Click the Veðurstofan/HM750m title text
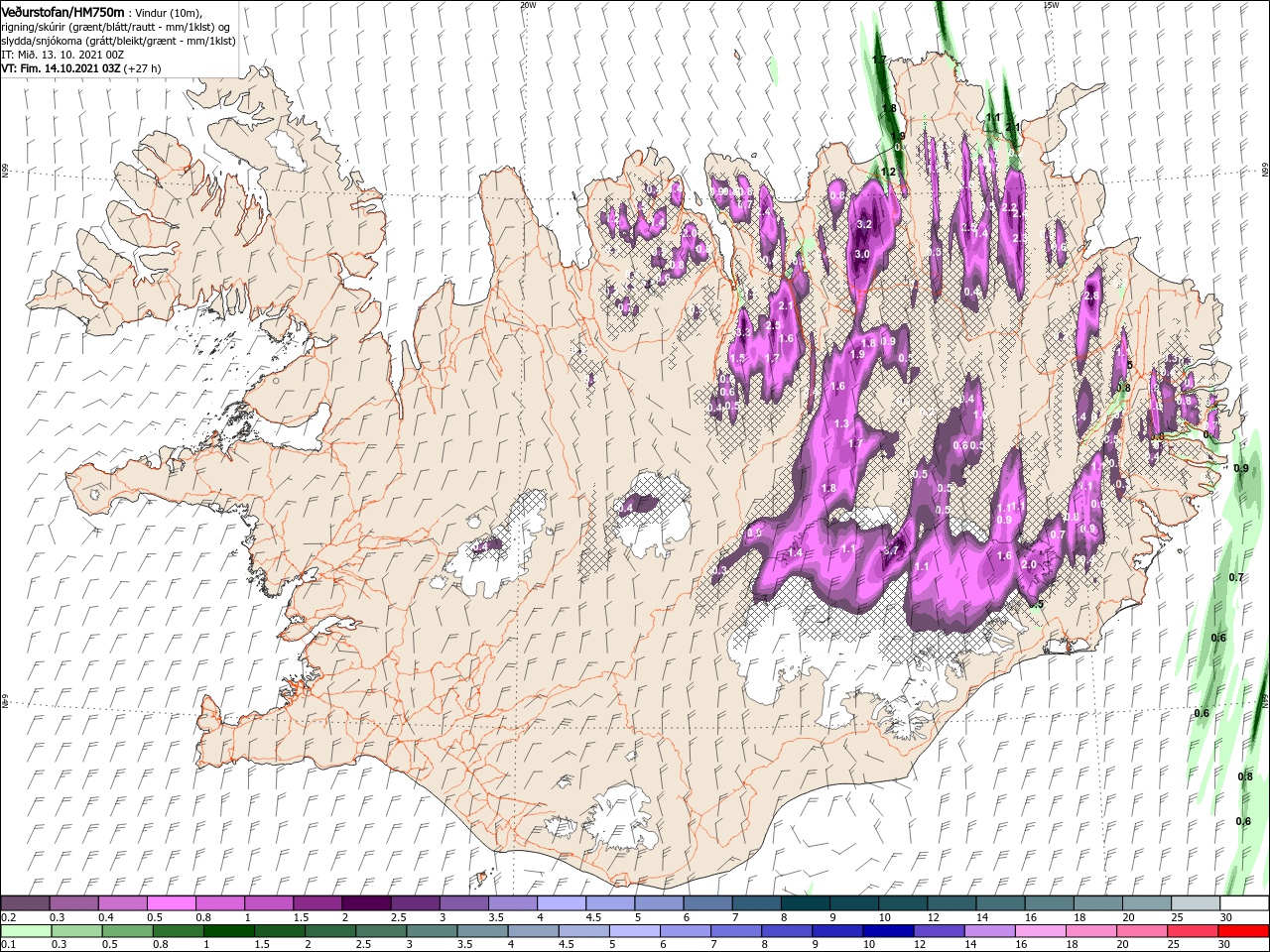The width and height of the screenshot is (1270, 952). click(x=63, y=11)
